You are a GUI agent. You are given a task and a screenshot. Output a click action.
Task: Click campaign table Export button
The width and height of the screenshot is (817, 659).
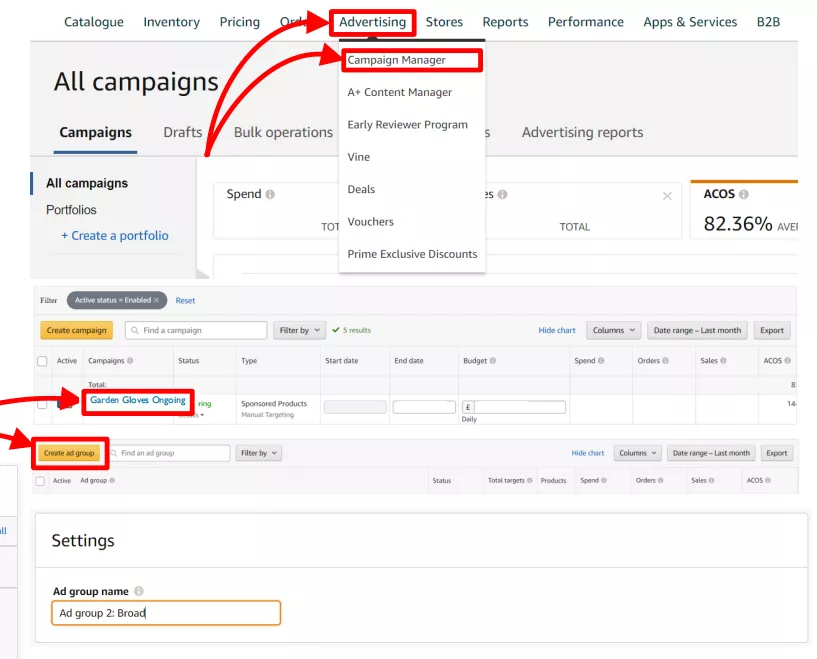(772, 330)
